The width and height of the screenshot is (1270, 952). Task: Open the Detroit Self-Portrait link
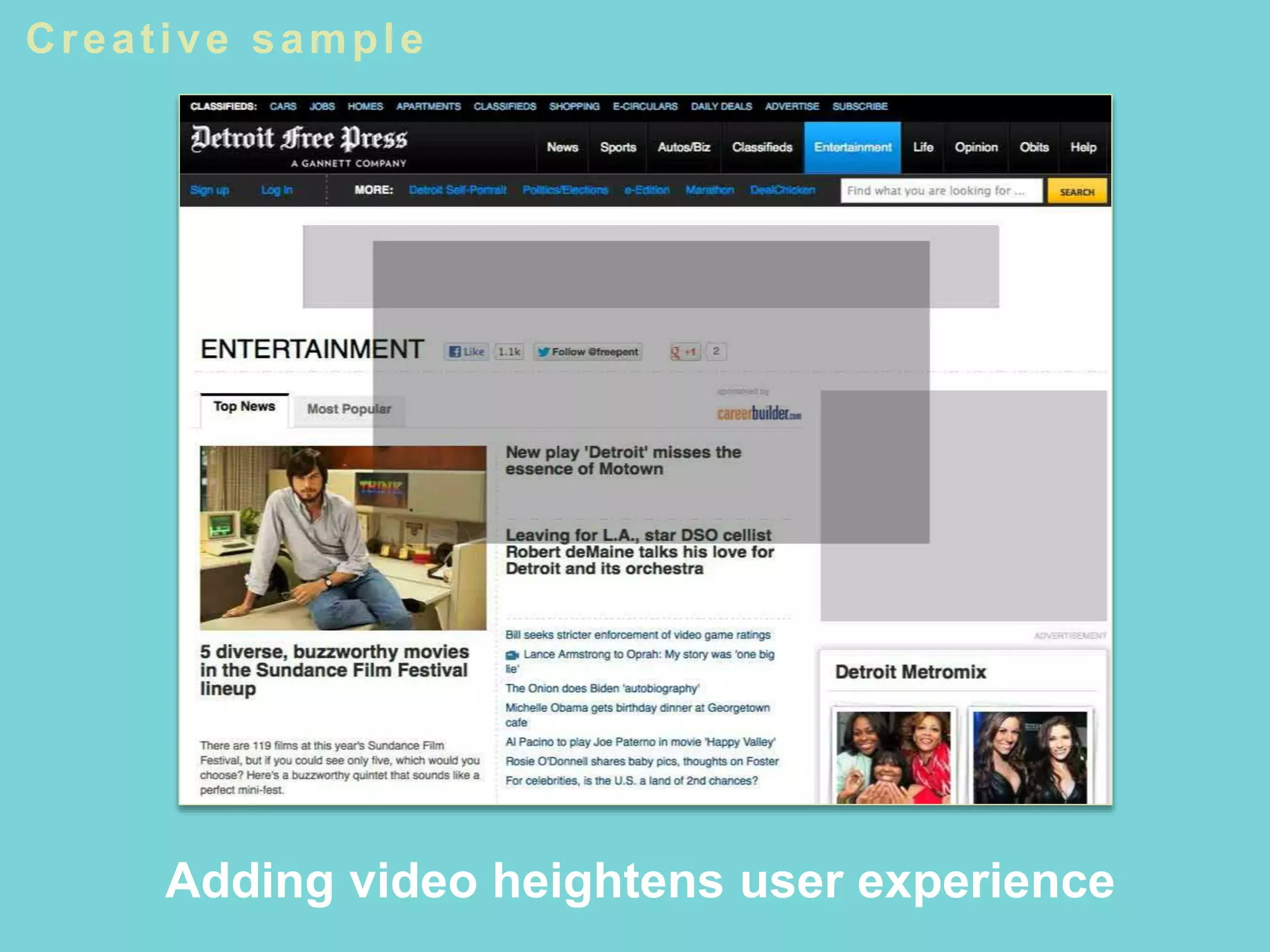coord(458,190)
